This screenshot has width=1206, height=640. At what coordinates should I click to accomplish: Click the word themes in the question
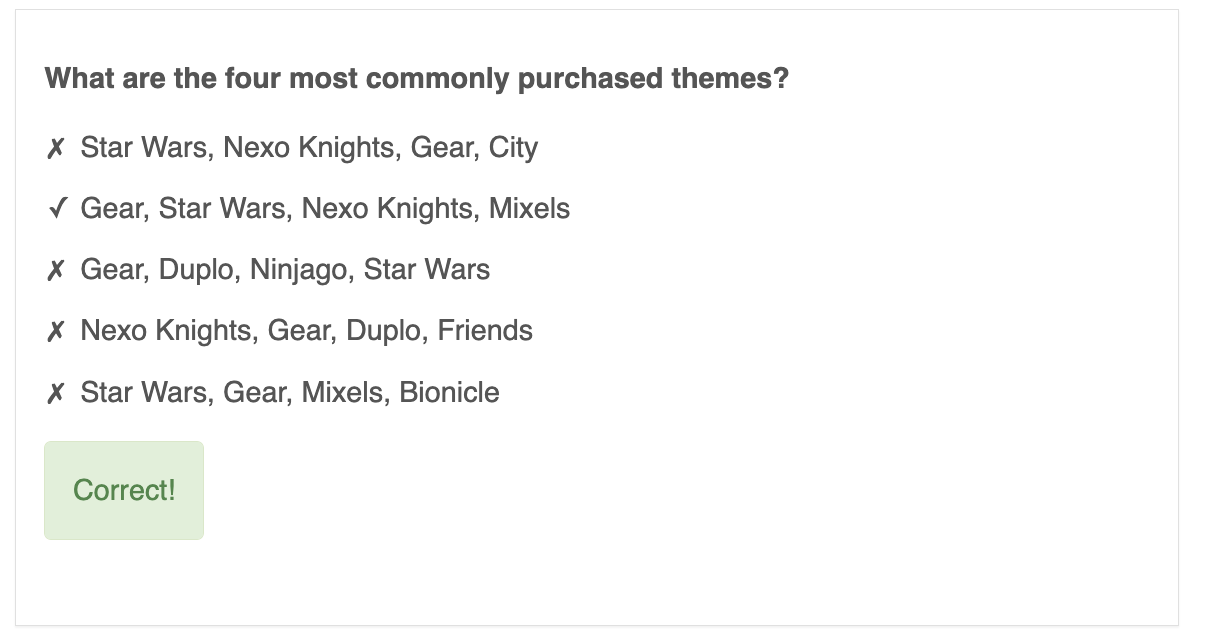coord(739,78)
